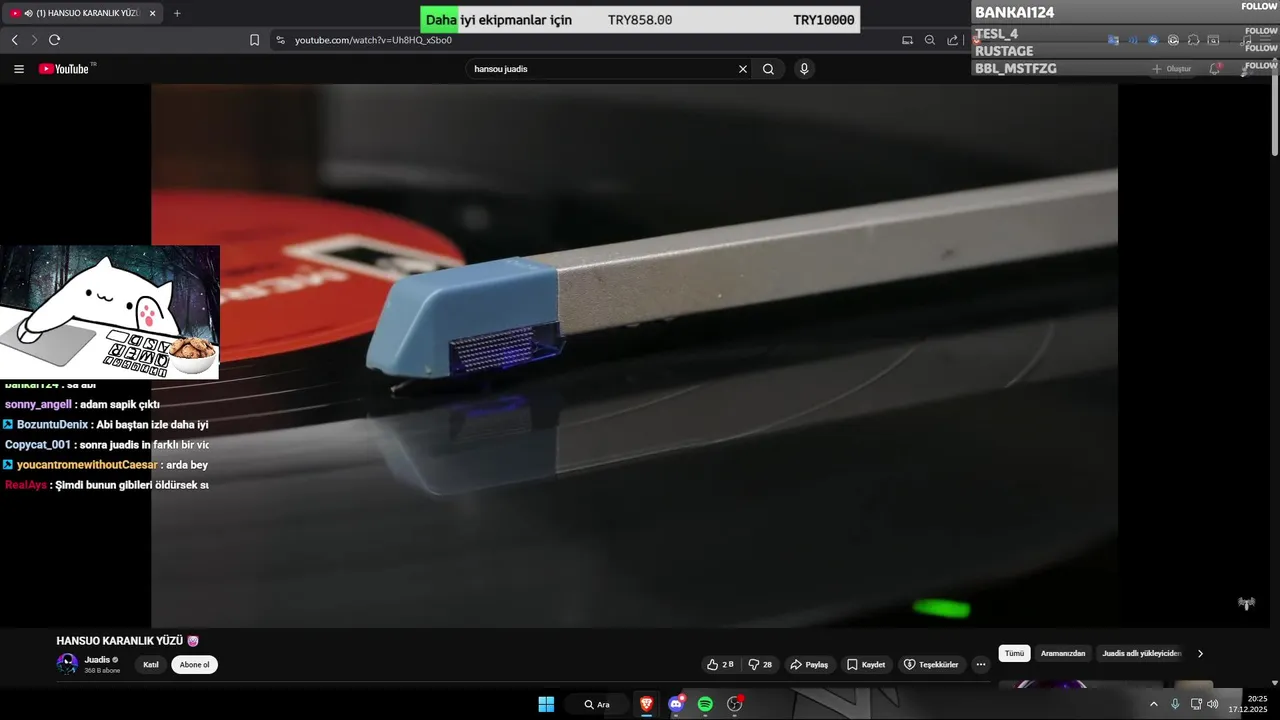Open volume control in system tray
This screenshot has width=1280, height=720.
point(1213,704)
